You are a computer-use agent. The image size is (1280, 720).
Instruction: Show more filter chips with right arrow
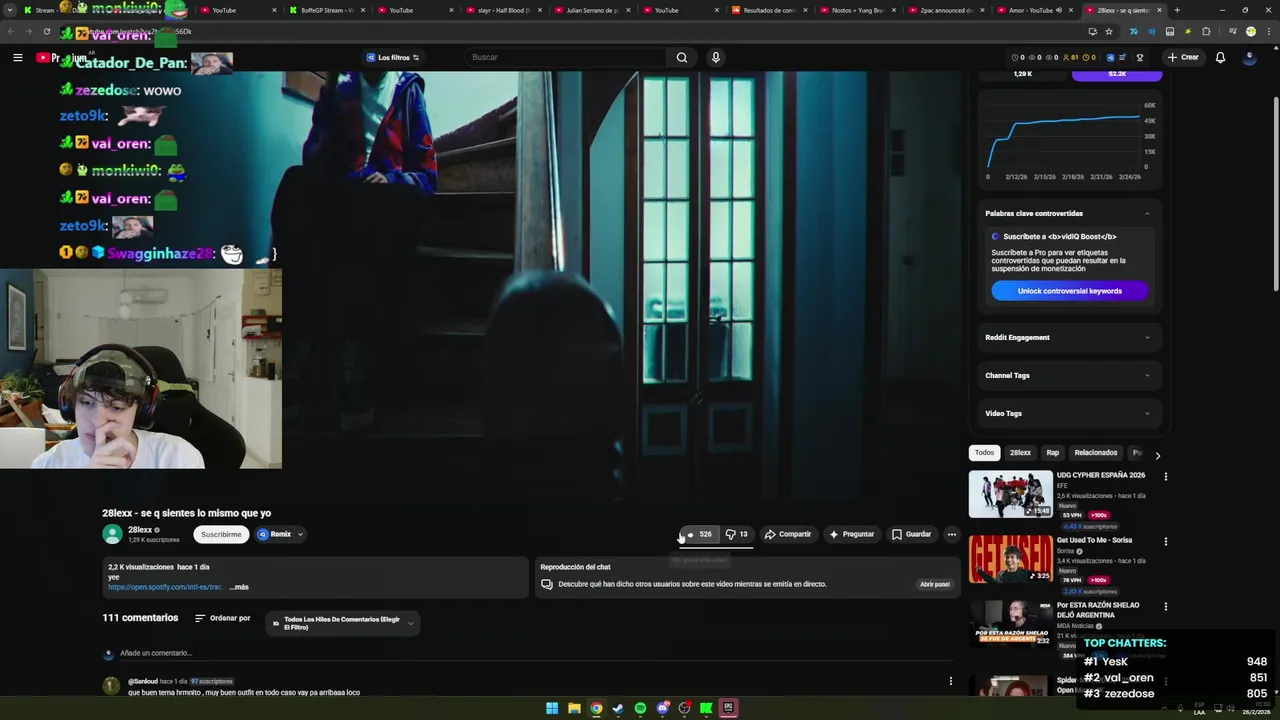[x=1157, y=455]
